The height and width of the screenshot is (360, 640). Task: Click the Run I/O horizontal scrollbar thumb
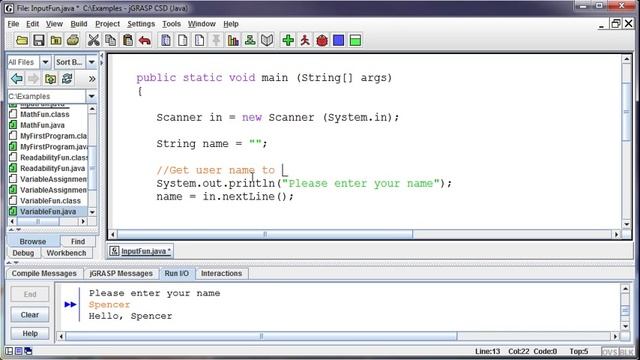coord(261,336)
